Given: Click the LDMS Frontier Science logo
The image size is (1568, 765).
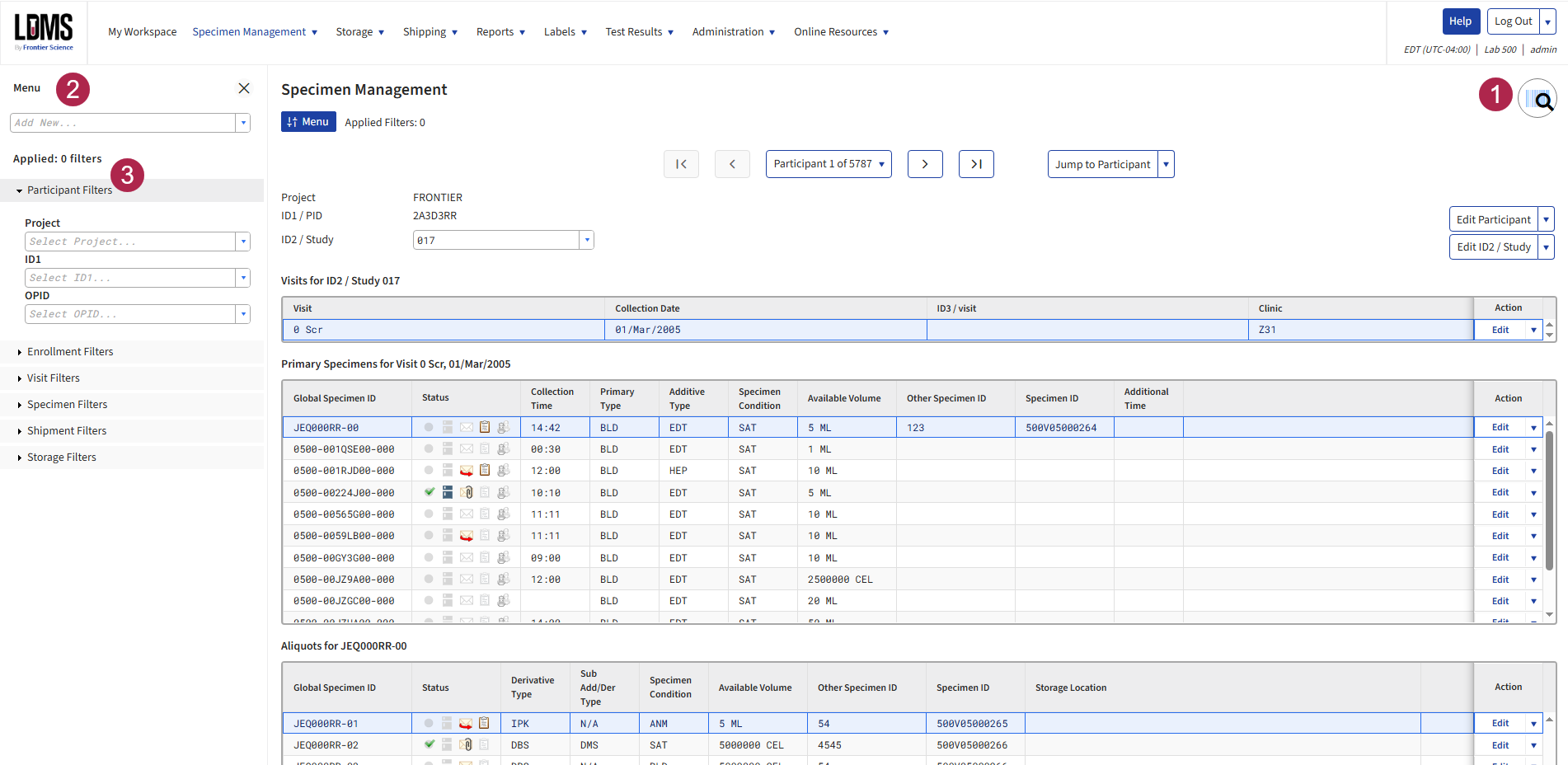Looking at the screenshot, I should (x=44, y=32).
